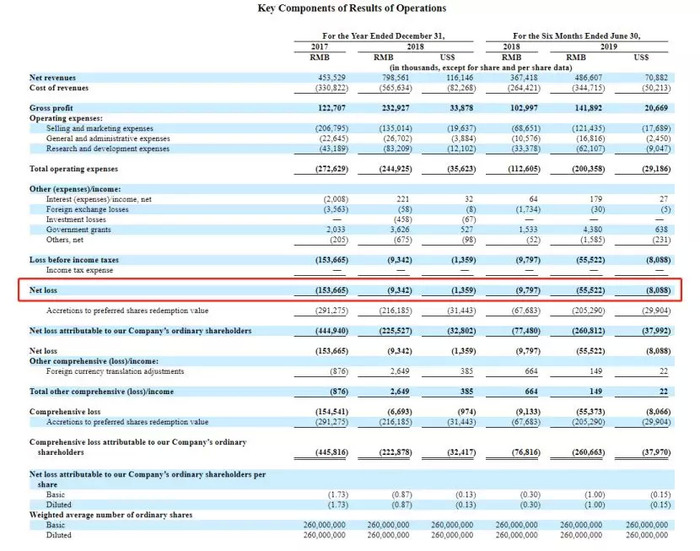Select Total operating expenses label
This screenshot has width=700, height=551.
coord(74,169)
